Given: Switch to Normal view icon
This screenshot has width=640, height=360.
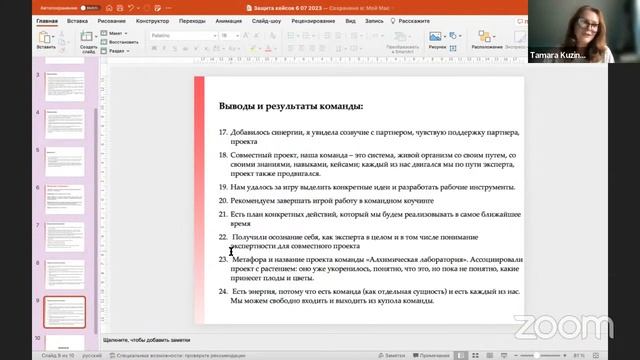Looking at the screenshot, I should [x=460, y=356].
